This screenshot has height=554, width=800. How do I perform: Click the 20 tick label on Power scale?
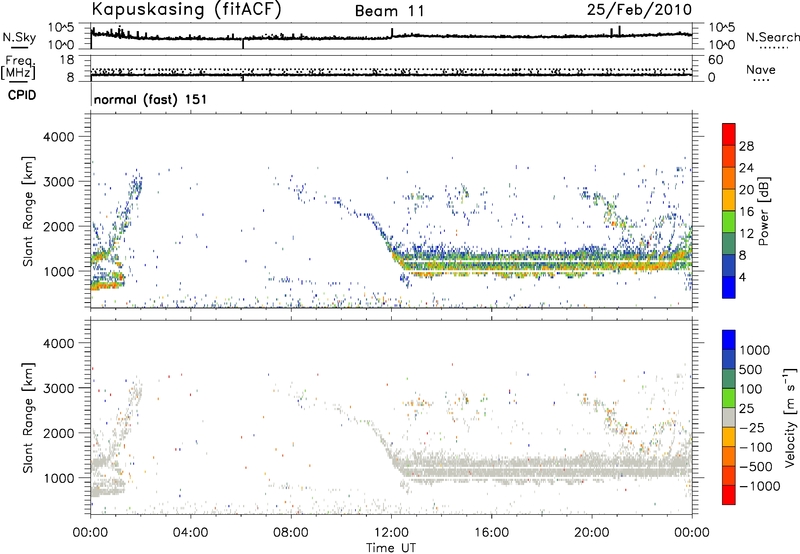point(746,190)
